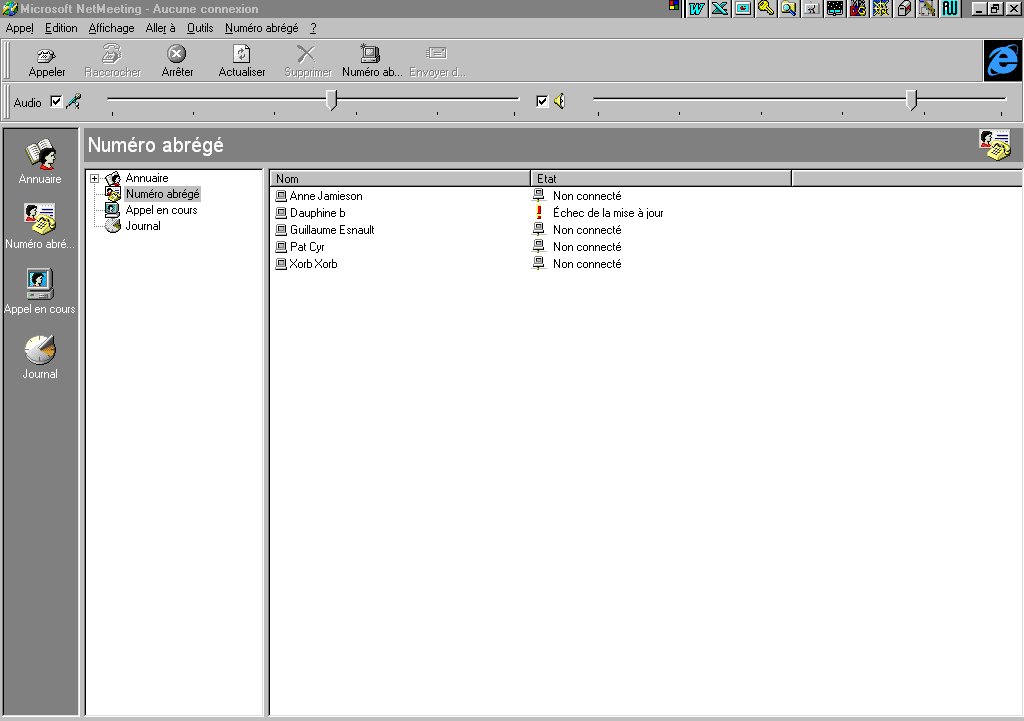
Task: Sort list by Etat column header
Action: [x=660, y=179]
